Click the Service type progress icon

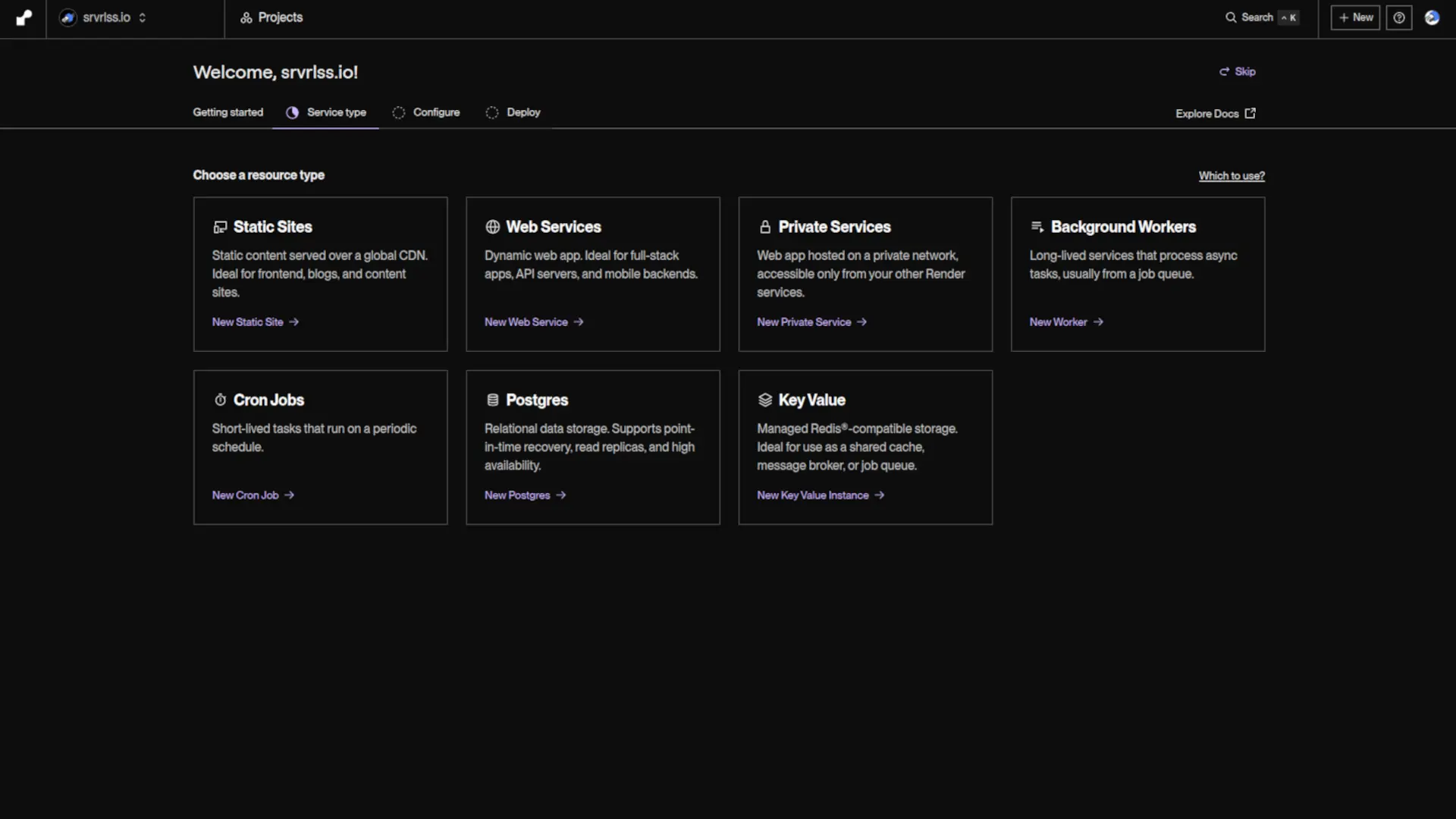(x=292, y=112)
